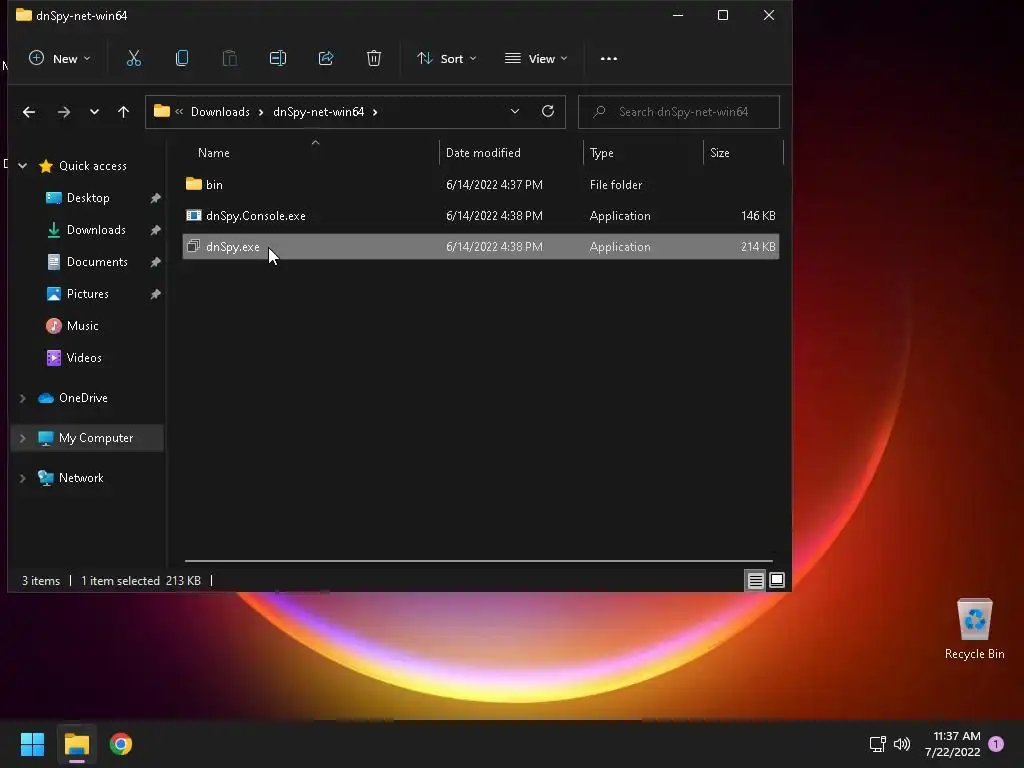Click the 146 KB size cell
The image size is (1024, 768).
758,216
